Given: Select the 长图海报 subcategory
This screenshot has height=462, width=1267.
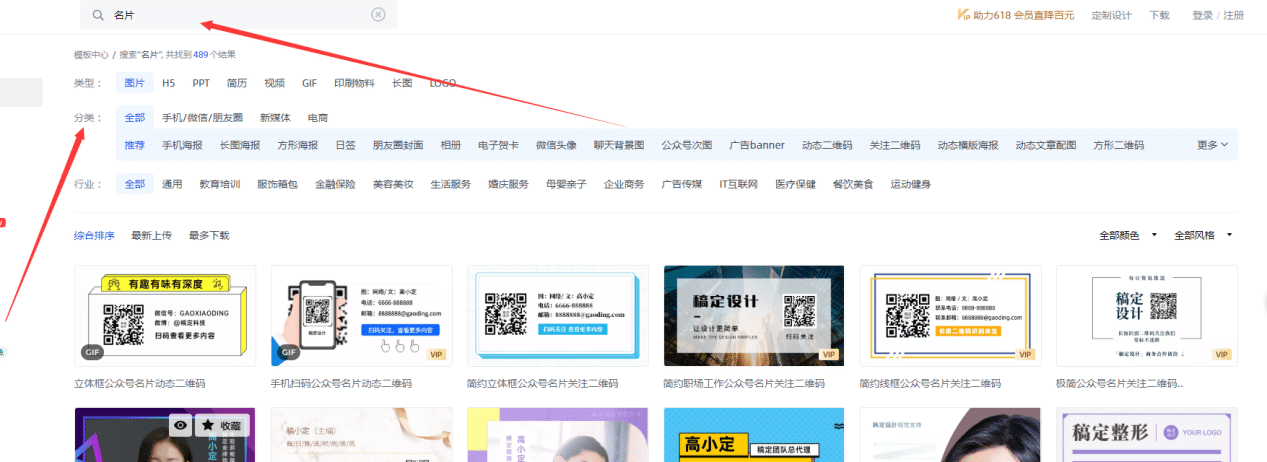Looking at the screenshot, I should [x=240, y=145].
